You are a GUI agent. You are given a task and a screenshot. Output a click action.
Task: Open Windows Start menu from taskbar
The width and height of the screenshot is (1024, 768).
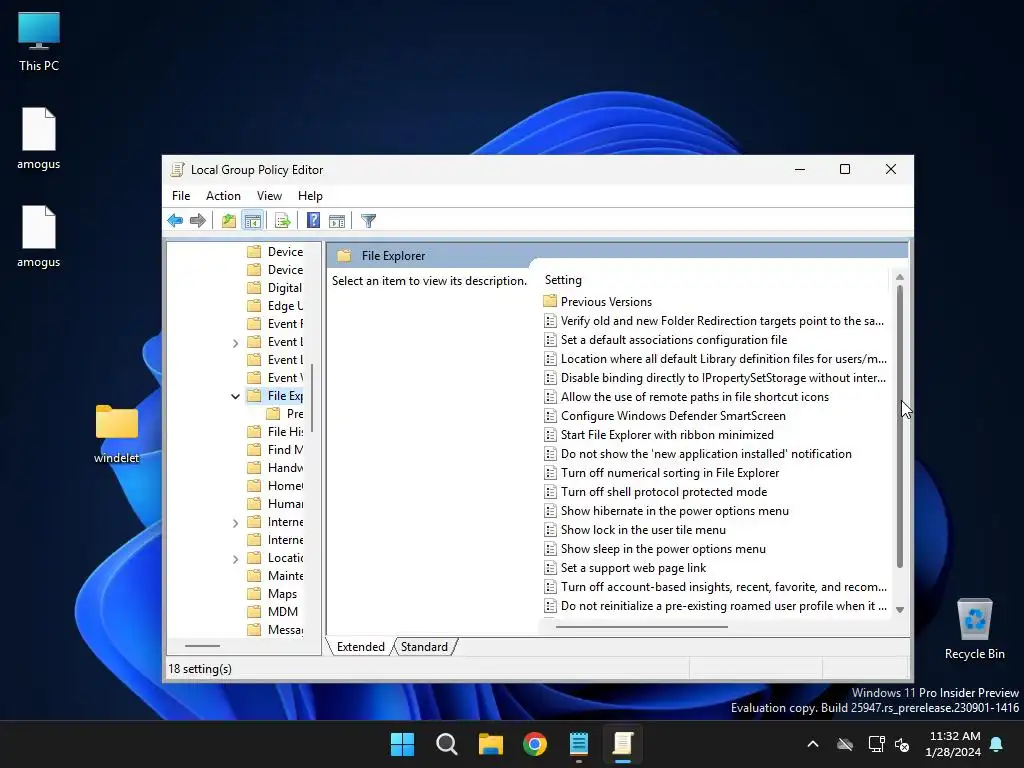(x=402, y=744)
